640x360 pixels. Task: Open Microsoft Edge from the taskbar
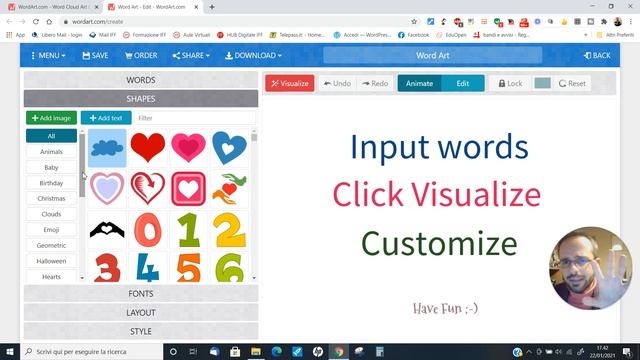tap(277, 351)
